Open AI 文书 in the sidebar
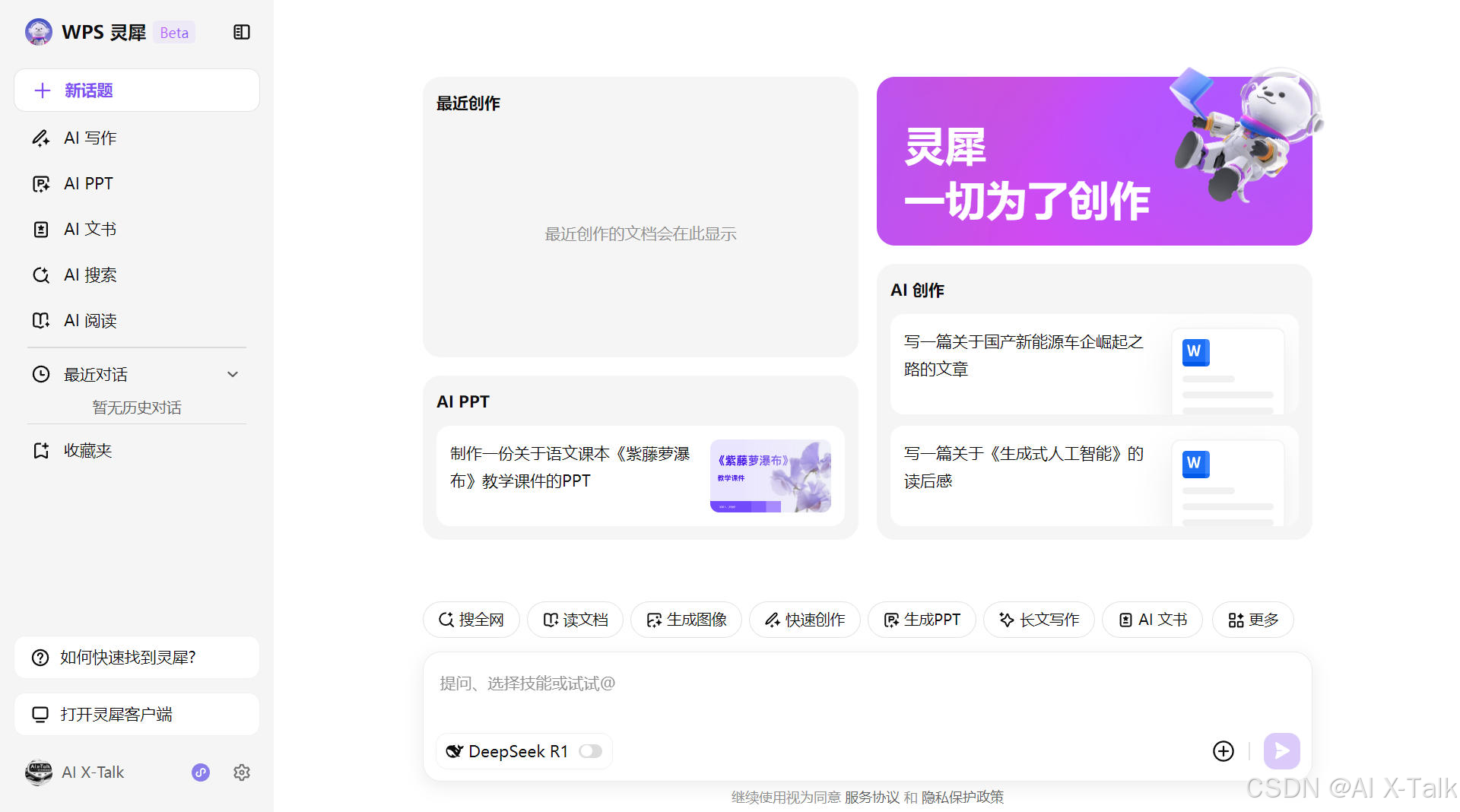Viewport: 1460px width, 812px height. [137, 229]
